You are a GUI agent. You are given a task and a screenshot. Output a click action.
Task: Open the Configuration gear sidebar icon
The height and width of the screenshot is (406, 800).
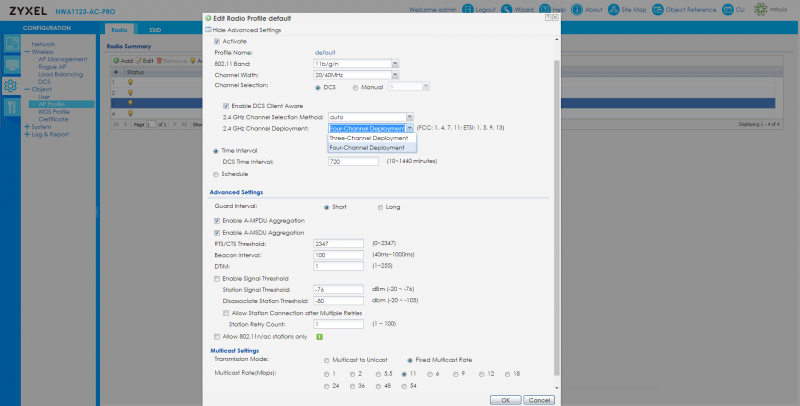click(11, 86)
